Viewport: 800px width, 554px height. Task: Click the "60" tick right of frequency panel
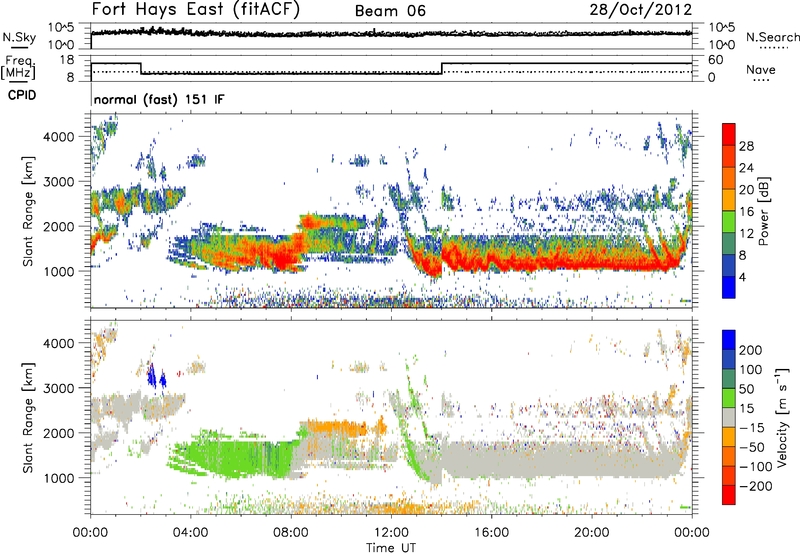pos(716,60)
